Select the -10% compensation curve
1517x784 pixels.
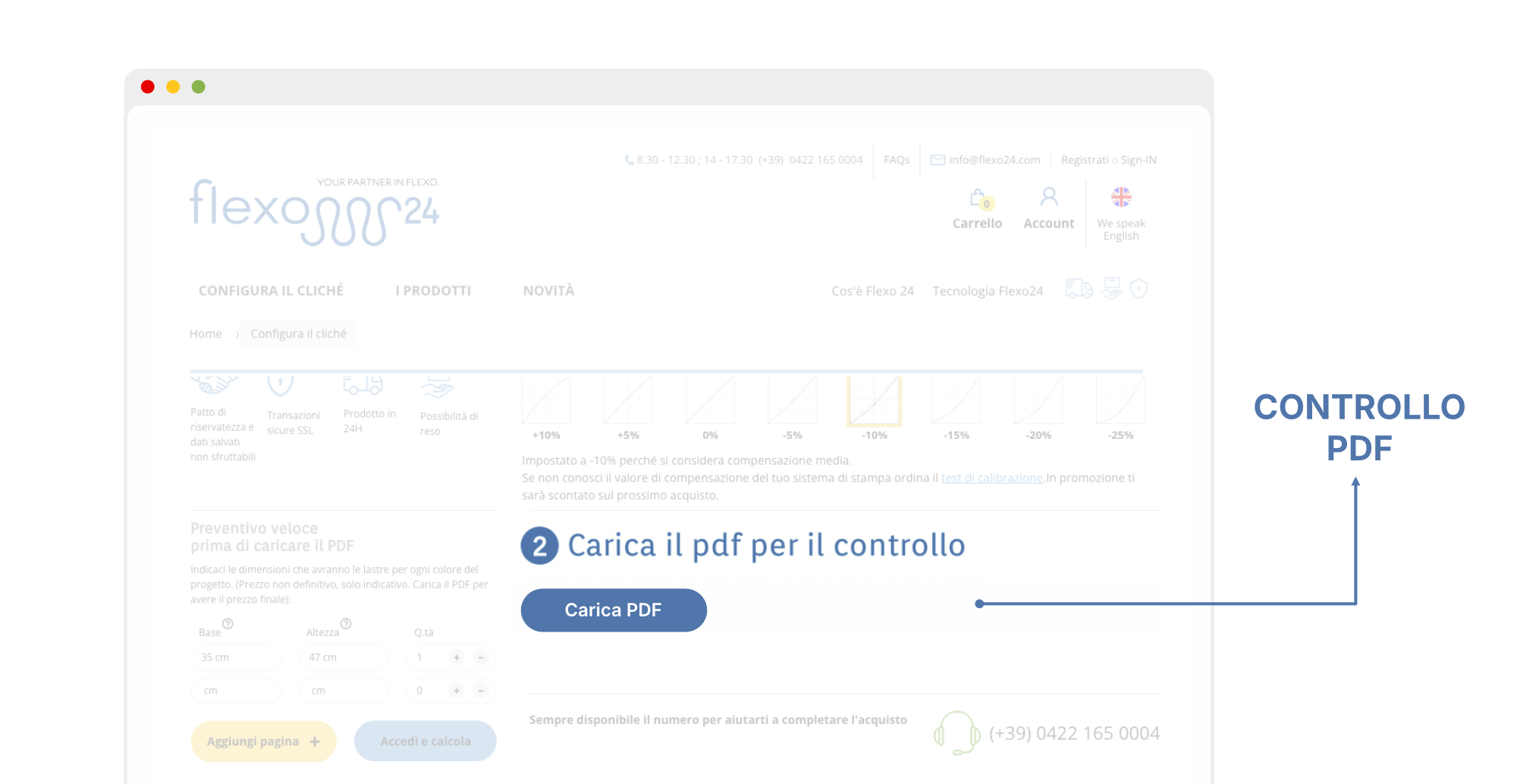[874, 401]
